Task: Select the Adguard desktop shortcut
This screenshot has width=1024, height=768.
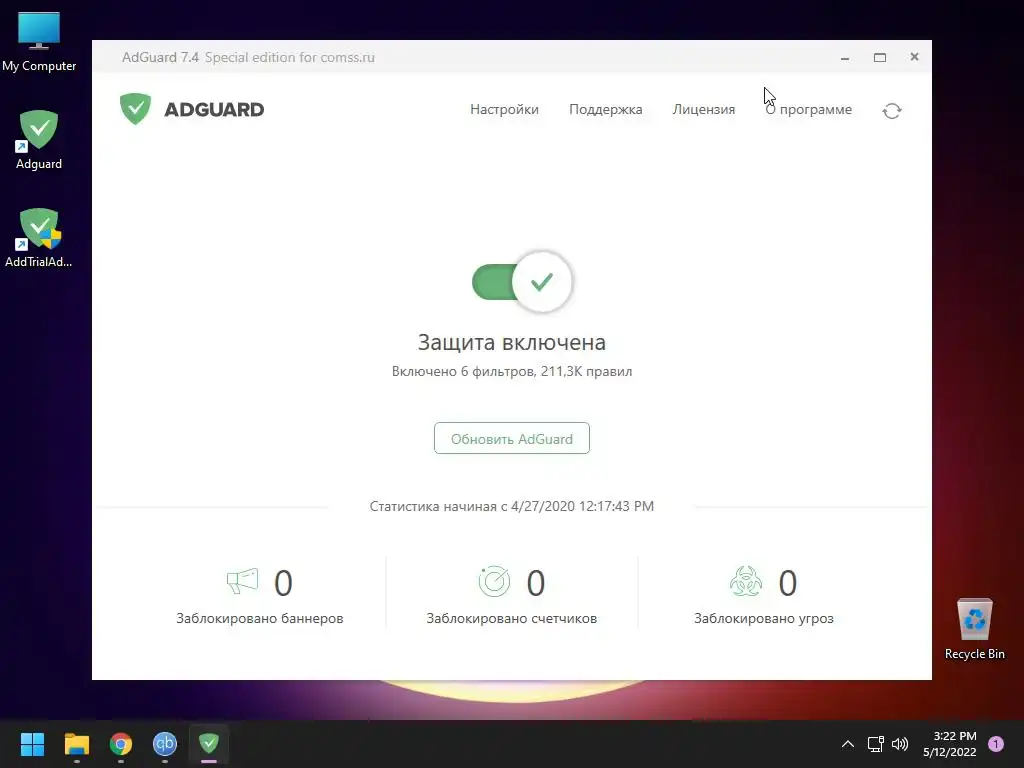Action: click(39, 140)
